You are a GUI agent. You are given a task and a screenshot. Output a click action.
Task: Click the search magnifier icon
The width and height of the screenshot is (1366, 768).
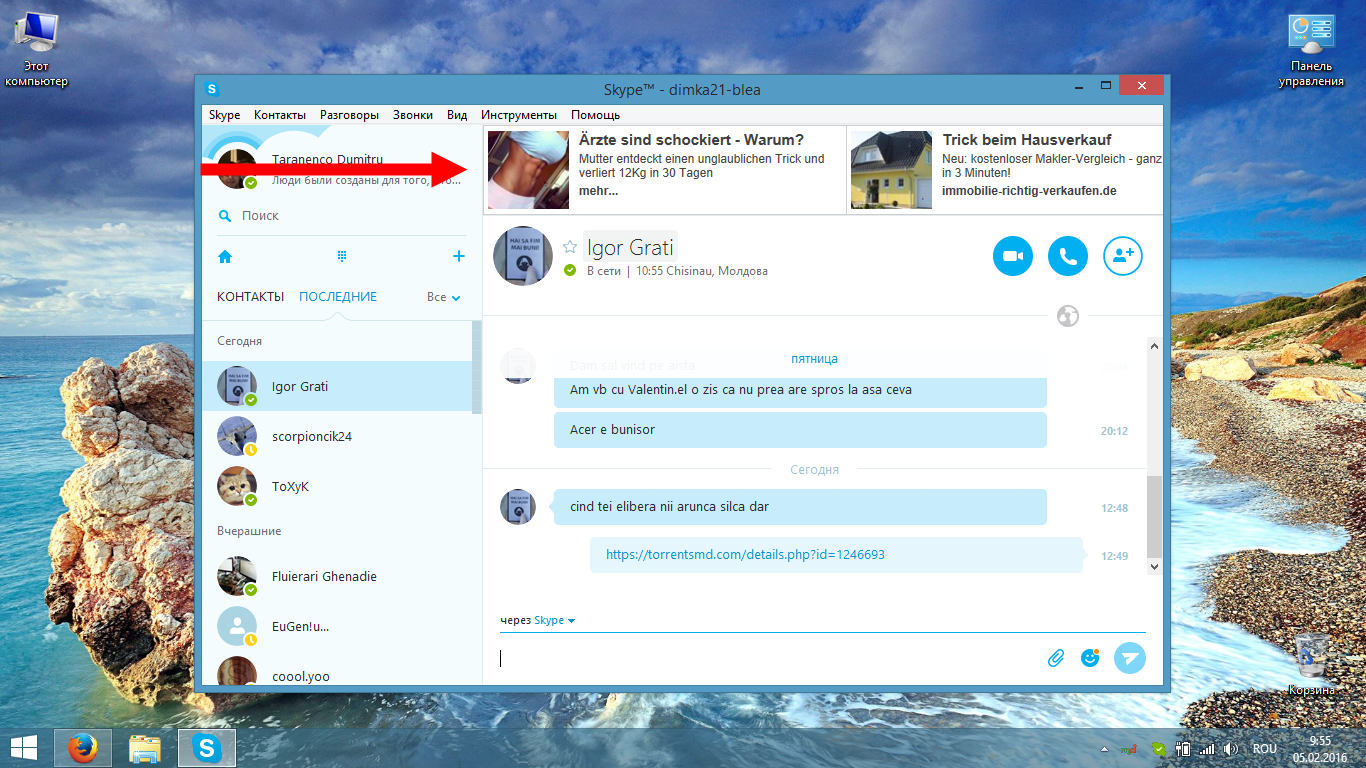click(x=225, y=216)
